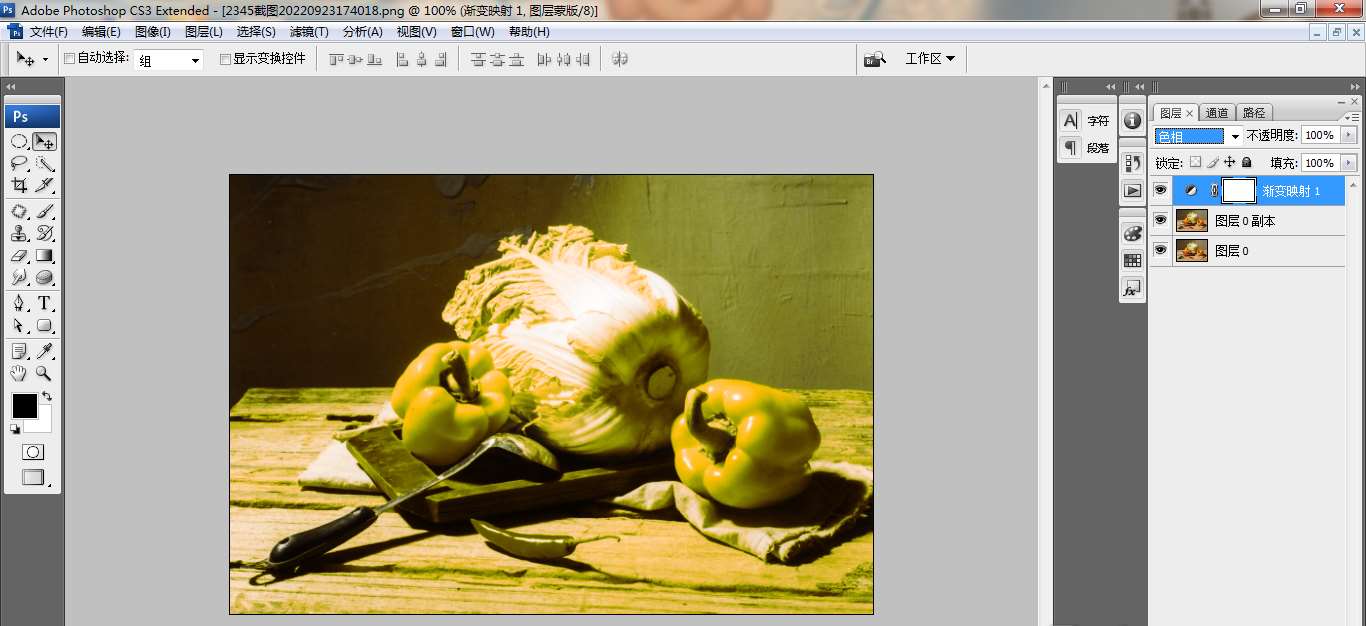Open the 工作区 workspace dropdown
The width and height of the screenshot is (1366, 626).
coord(929,59)
